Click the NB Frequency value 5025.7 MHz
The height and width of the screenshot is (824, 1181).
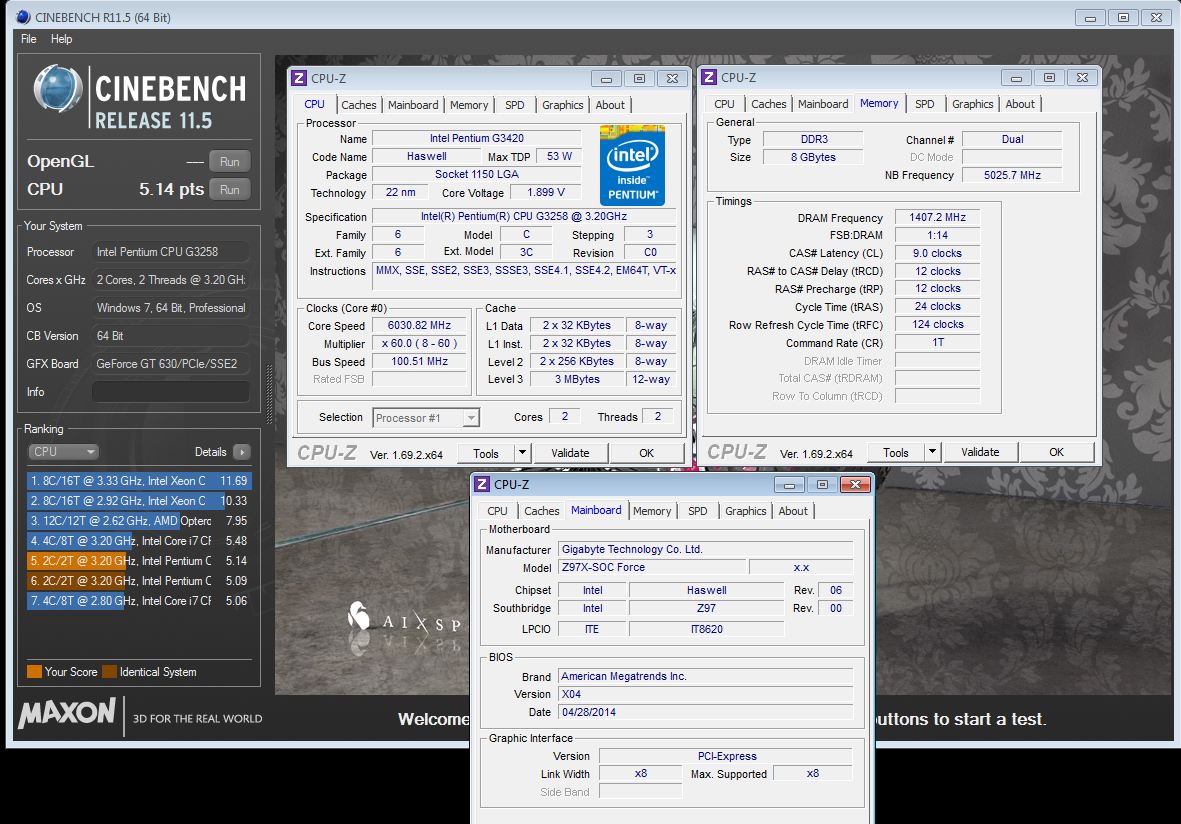pos(1012,175)
